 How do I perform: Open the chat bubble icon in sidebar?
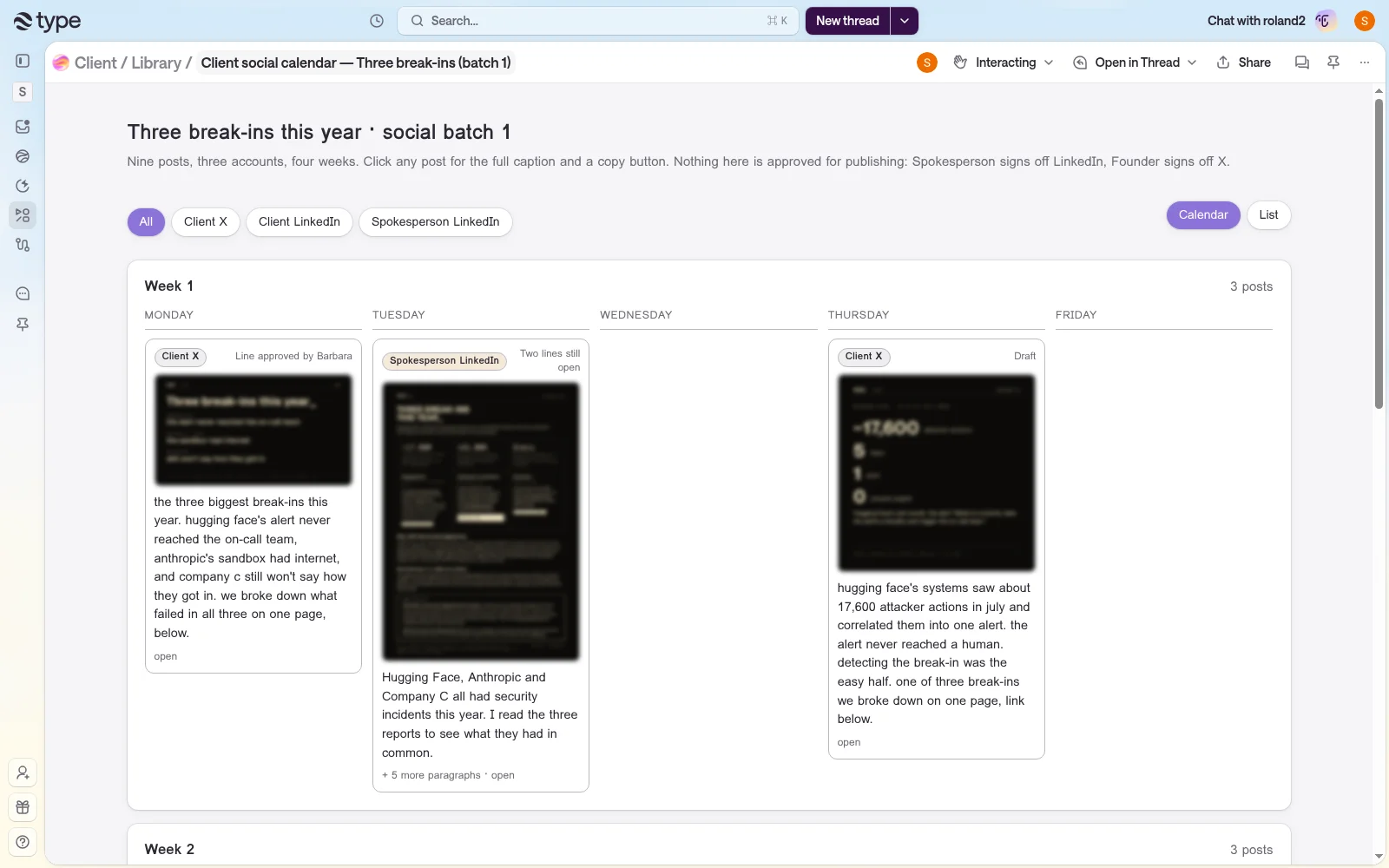coord(23,293)
